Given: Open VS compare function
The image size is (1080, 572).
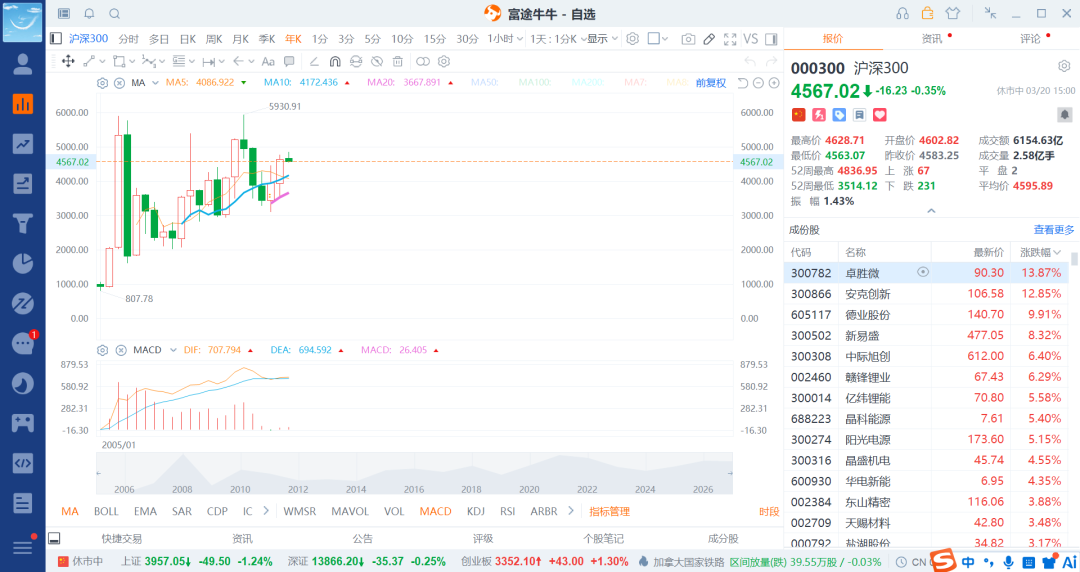Looking at the screenshot, I should point(751,39).
